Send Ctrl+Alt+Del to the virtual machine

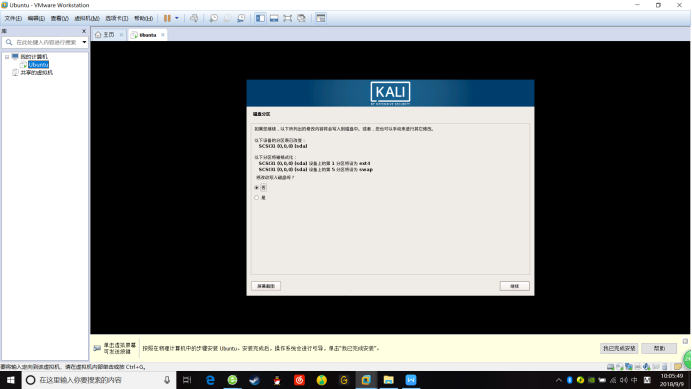coord(194,18)
